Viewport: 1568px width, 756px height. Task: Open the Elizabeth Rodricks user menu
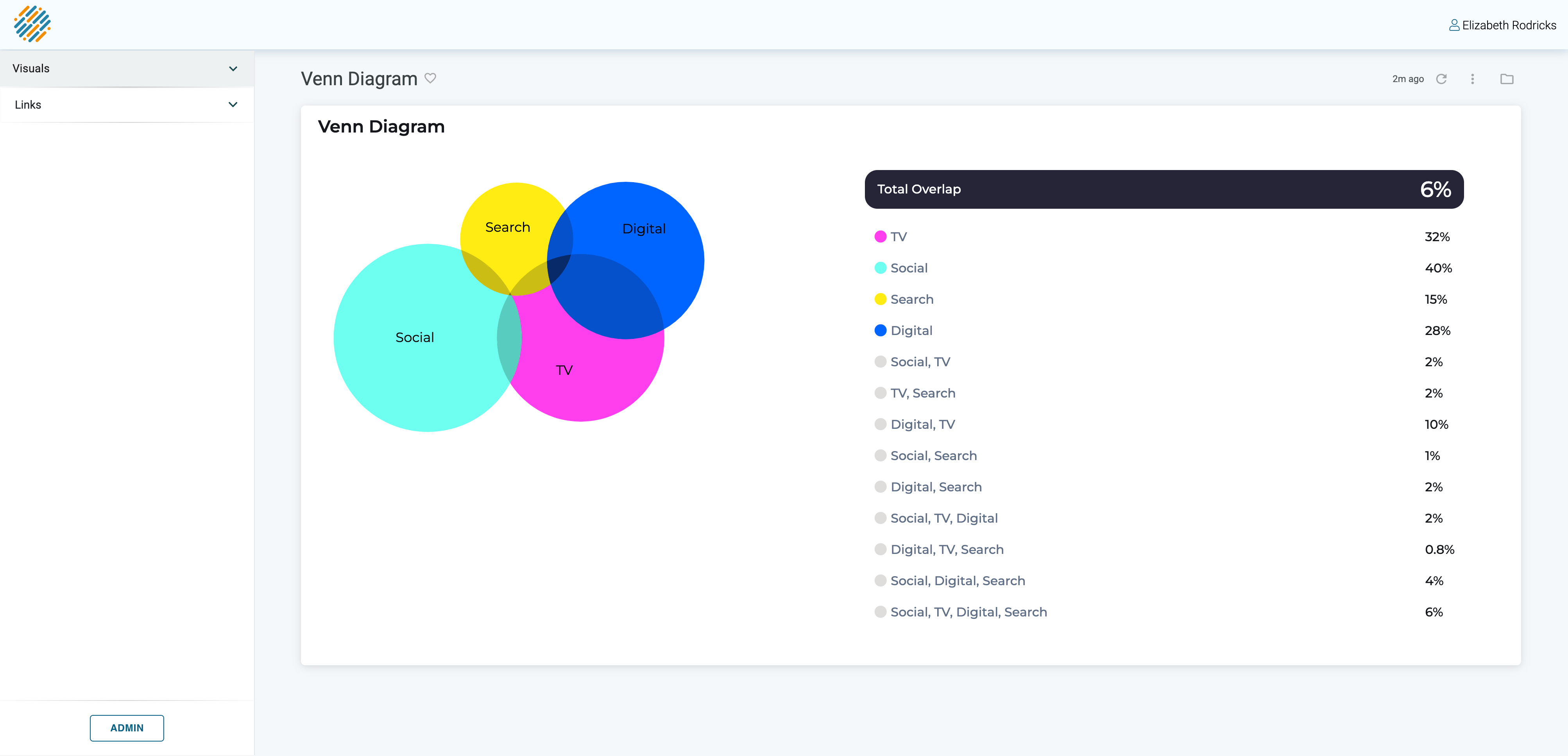point(1502,25)
